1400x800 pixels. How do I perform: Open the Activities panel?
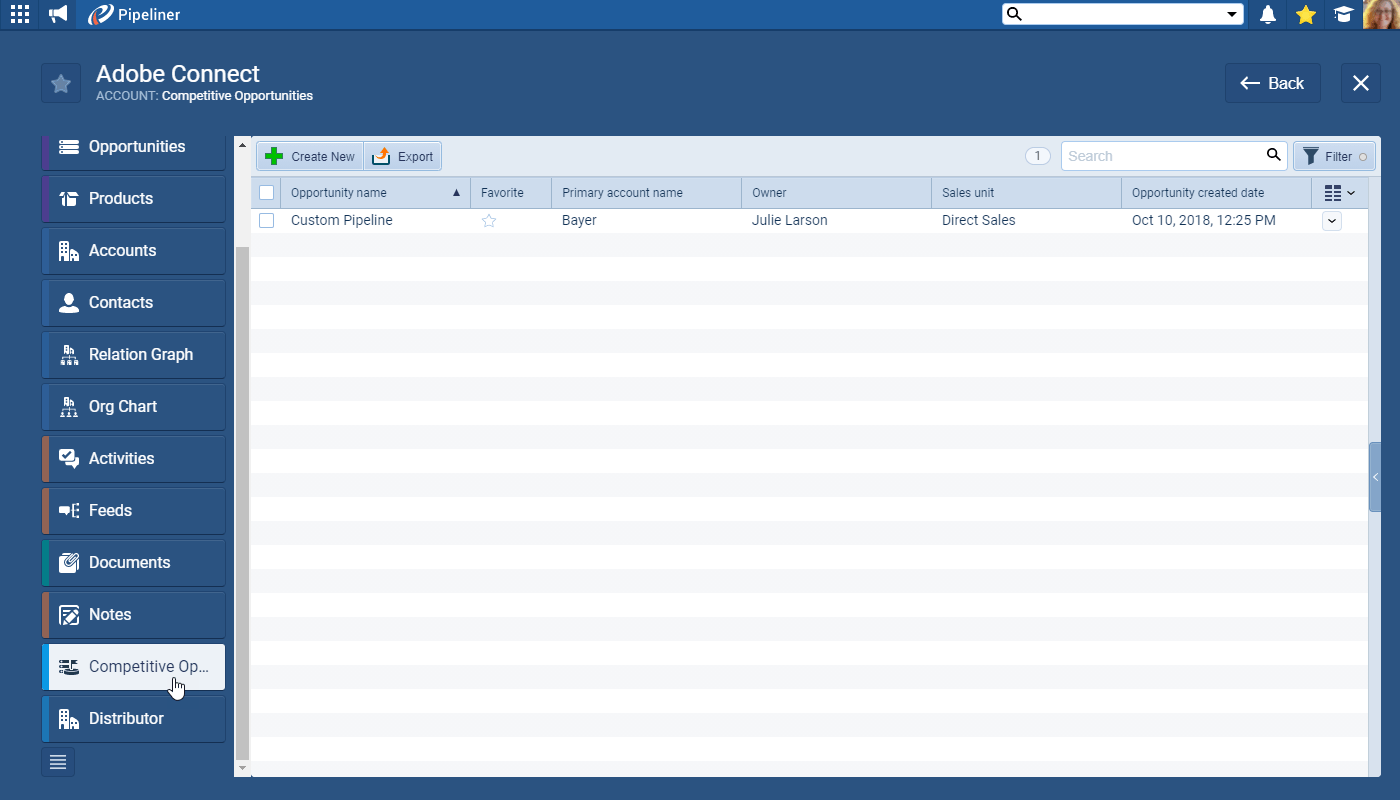(x=122, y=458)
